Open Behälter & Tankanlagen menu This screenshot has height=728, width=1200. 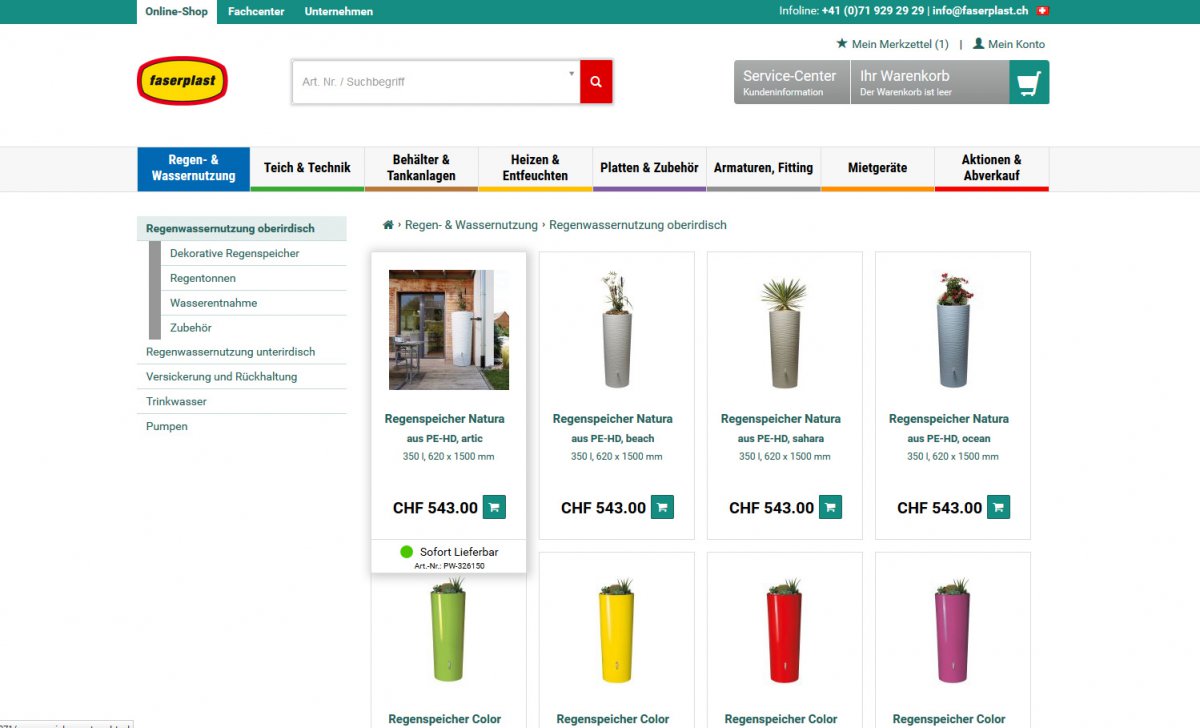pyautogui.click(x=421, y=168)
